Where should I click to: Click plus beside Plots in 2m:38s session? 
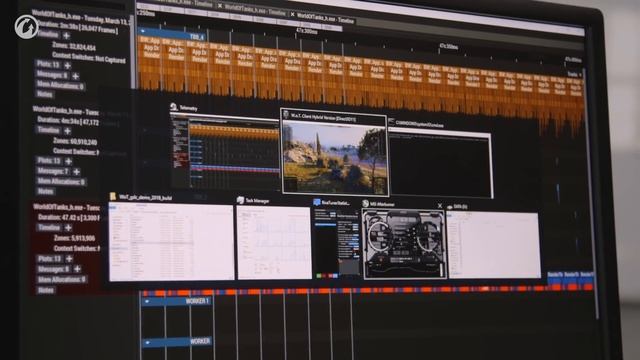[x=68, y=65]
